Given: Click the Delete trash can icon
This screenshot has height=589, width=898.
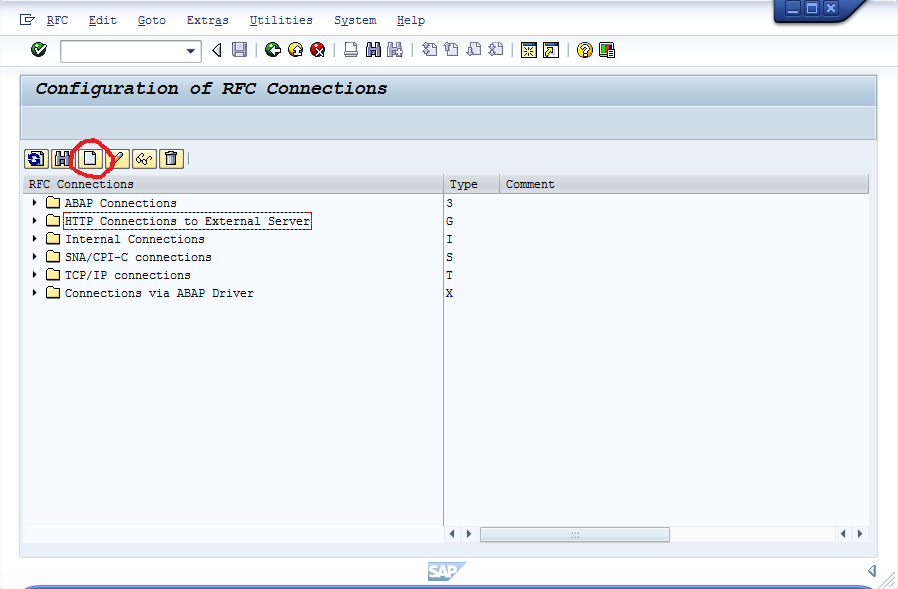Looking at the screenshot, I should 171,158.
